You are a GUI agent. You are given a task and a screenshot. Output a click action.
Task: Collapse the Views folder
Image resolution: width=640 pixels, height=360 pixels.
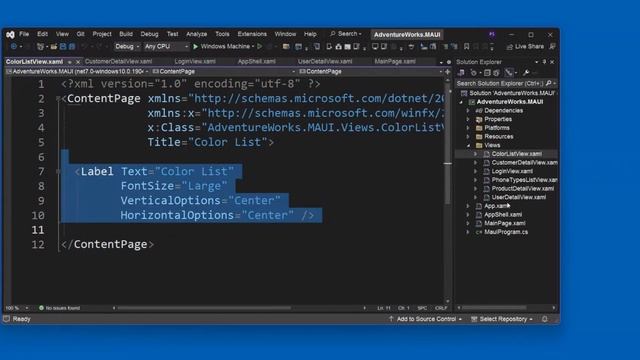click(468, 145)
